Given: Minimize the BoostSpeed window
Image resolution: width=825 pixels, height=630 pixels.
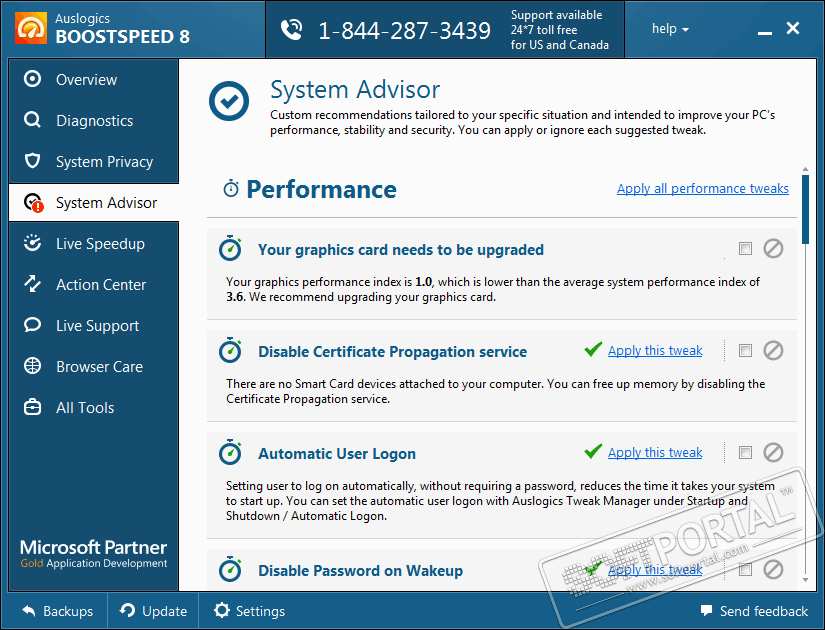Looking at the screenshot, I should click(x=764, y=31).
